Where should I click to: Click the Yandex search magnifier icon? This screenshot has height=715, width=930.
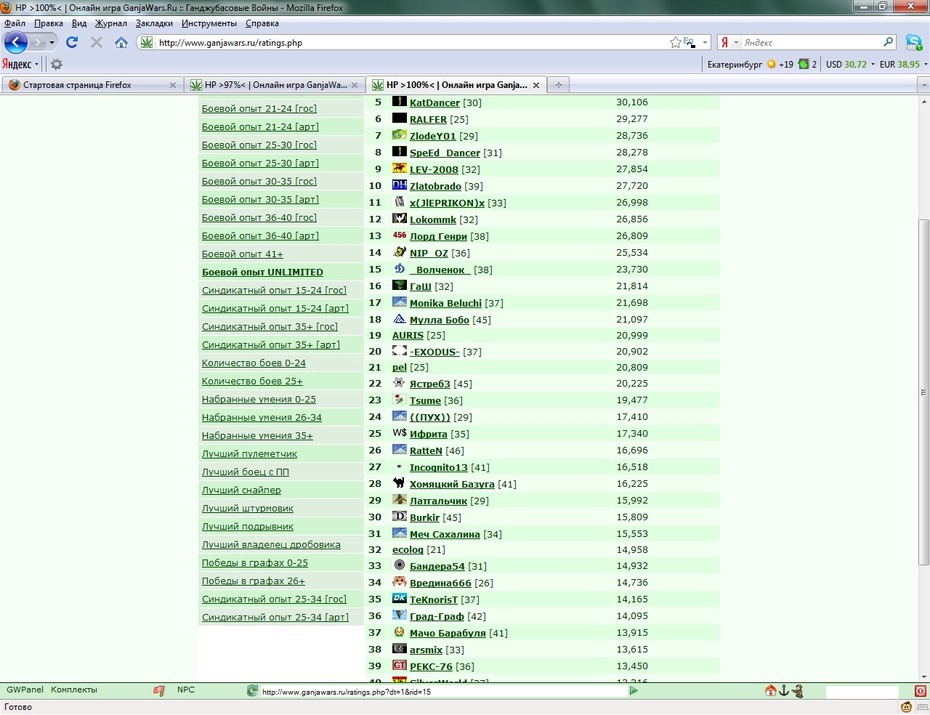(x=888, y=42)
